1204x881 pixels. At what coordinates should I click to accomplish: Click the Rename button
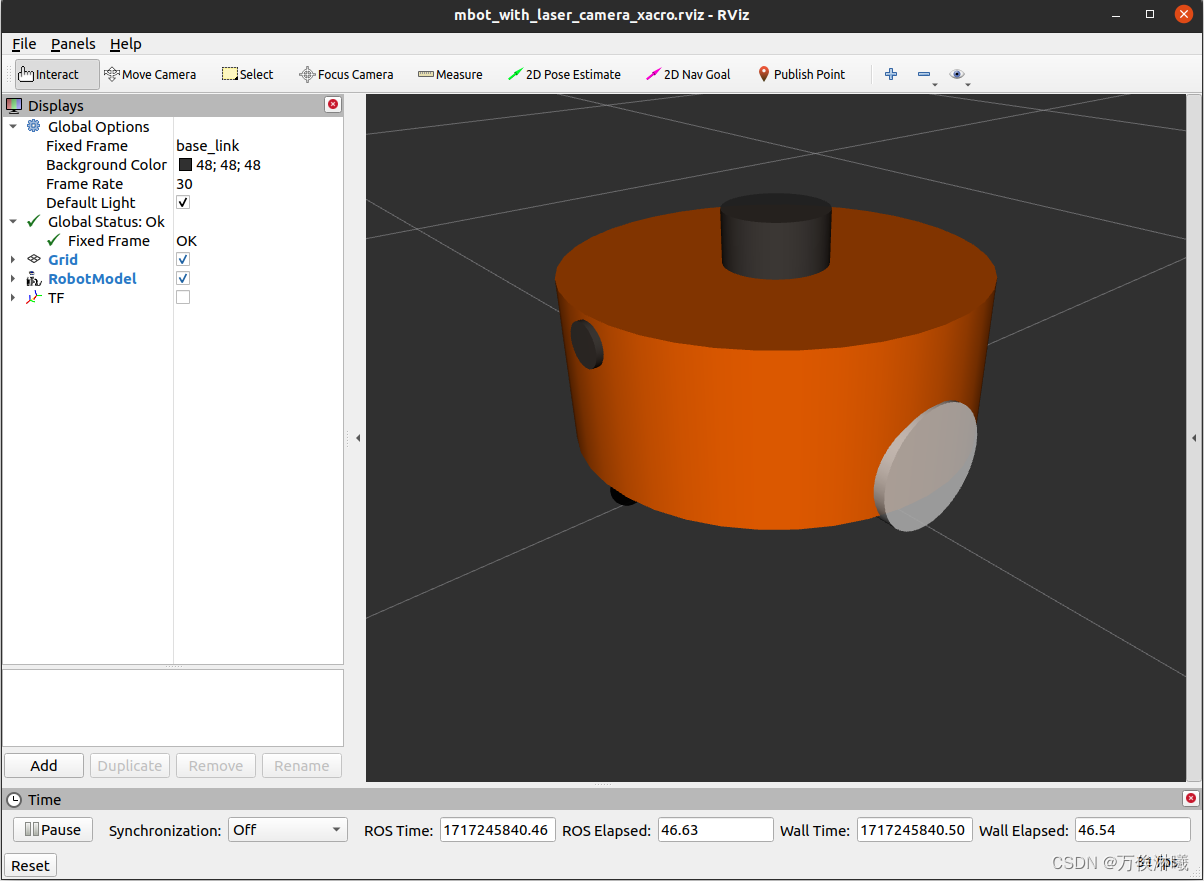(302, 765)
